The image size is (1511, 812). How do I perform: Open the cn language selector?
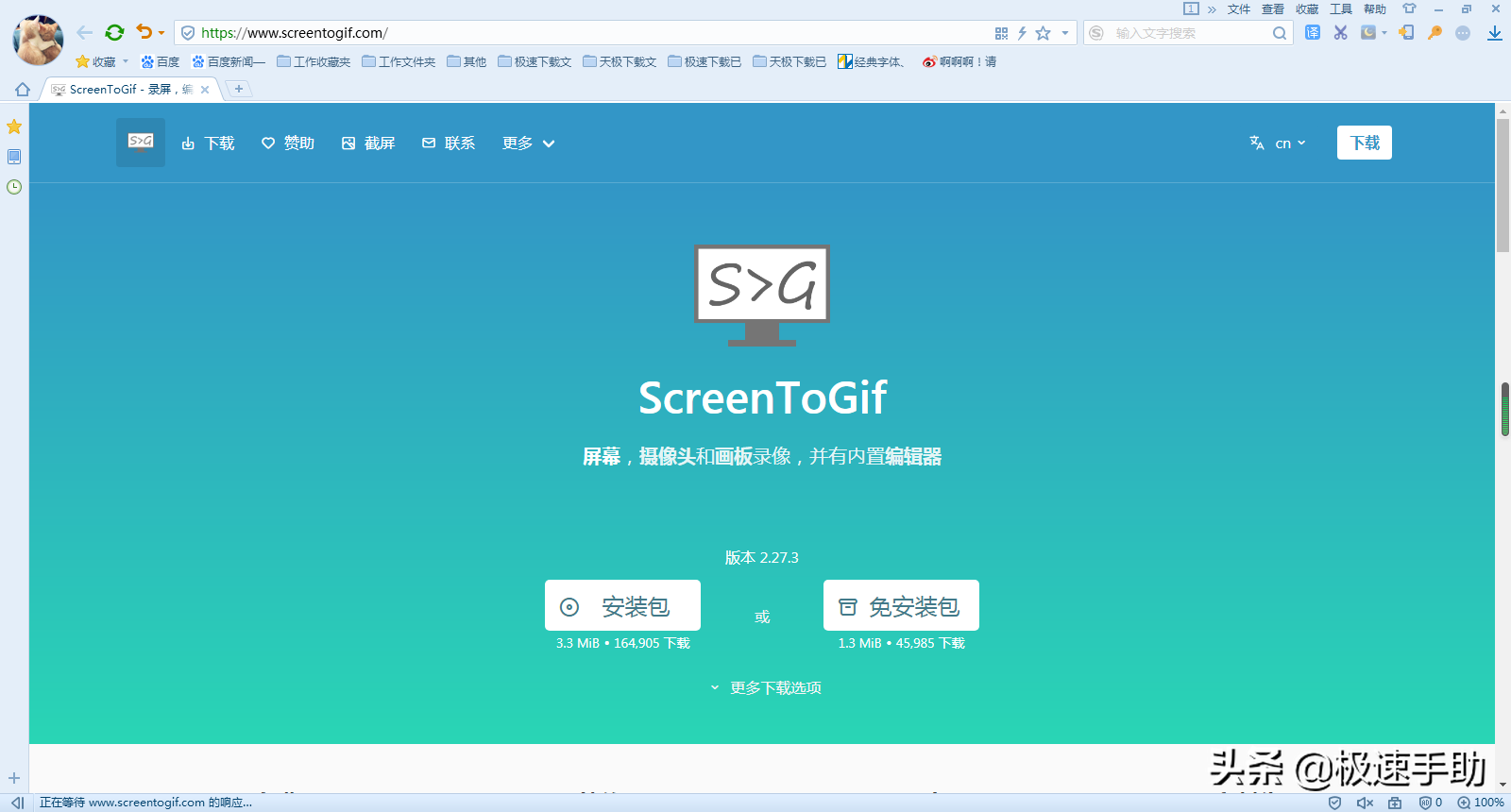coord(1278,143)
